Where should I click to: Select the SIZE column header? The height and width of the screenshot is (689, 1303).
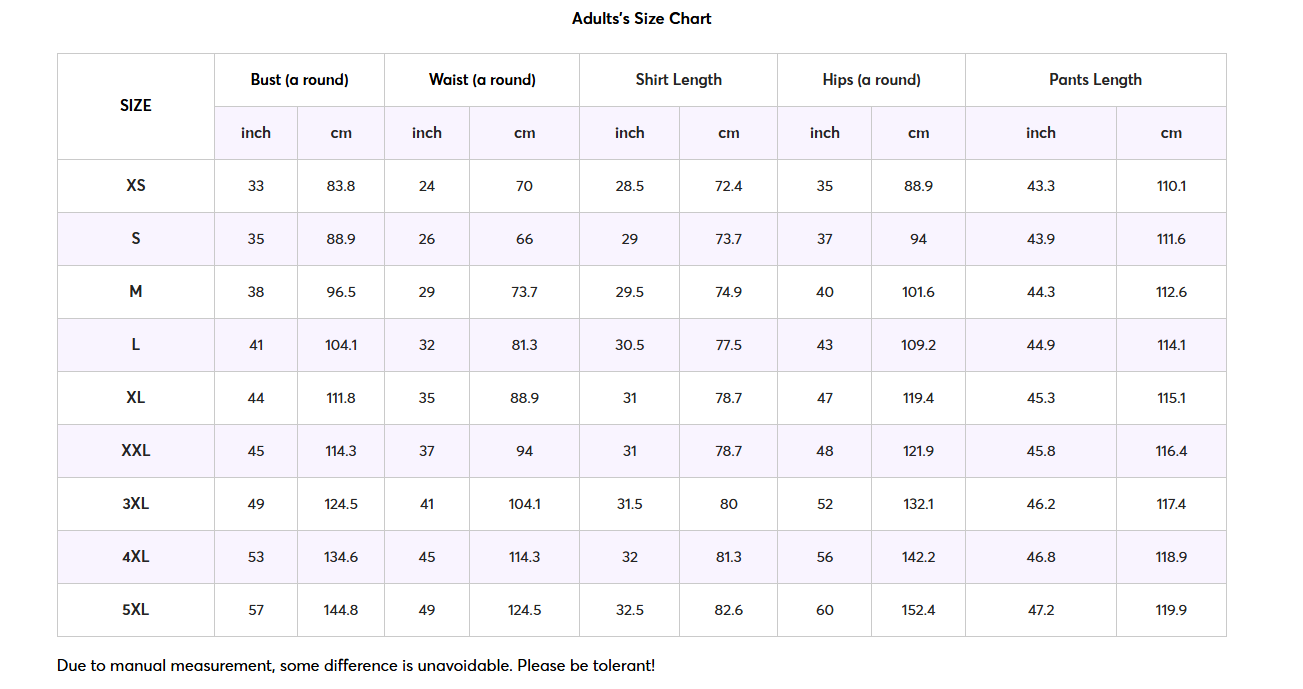(x=136, y=106)
